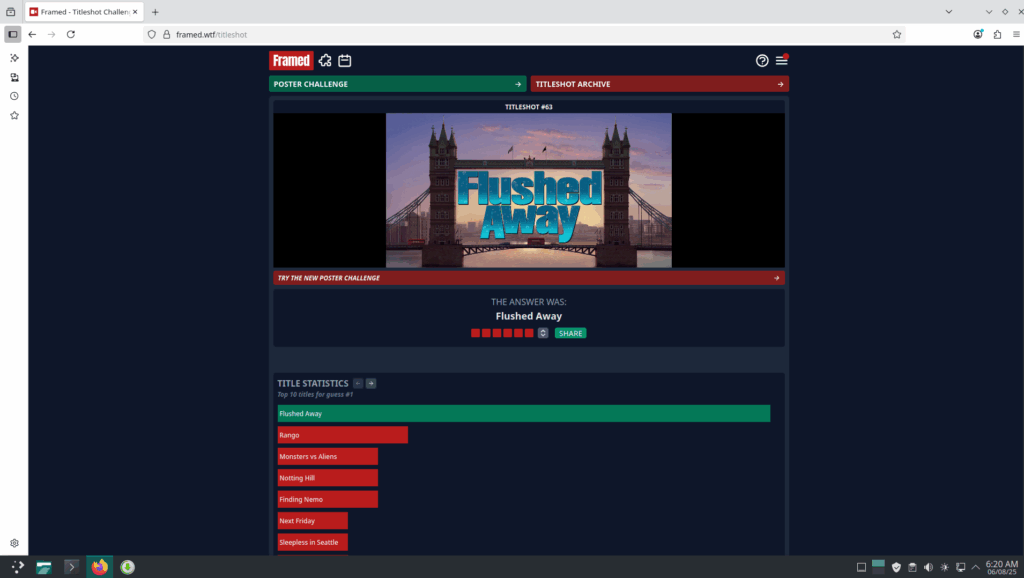Open the browser history sidebar icon
Screen dimensions: 1024x578
point(14,96)
